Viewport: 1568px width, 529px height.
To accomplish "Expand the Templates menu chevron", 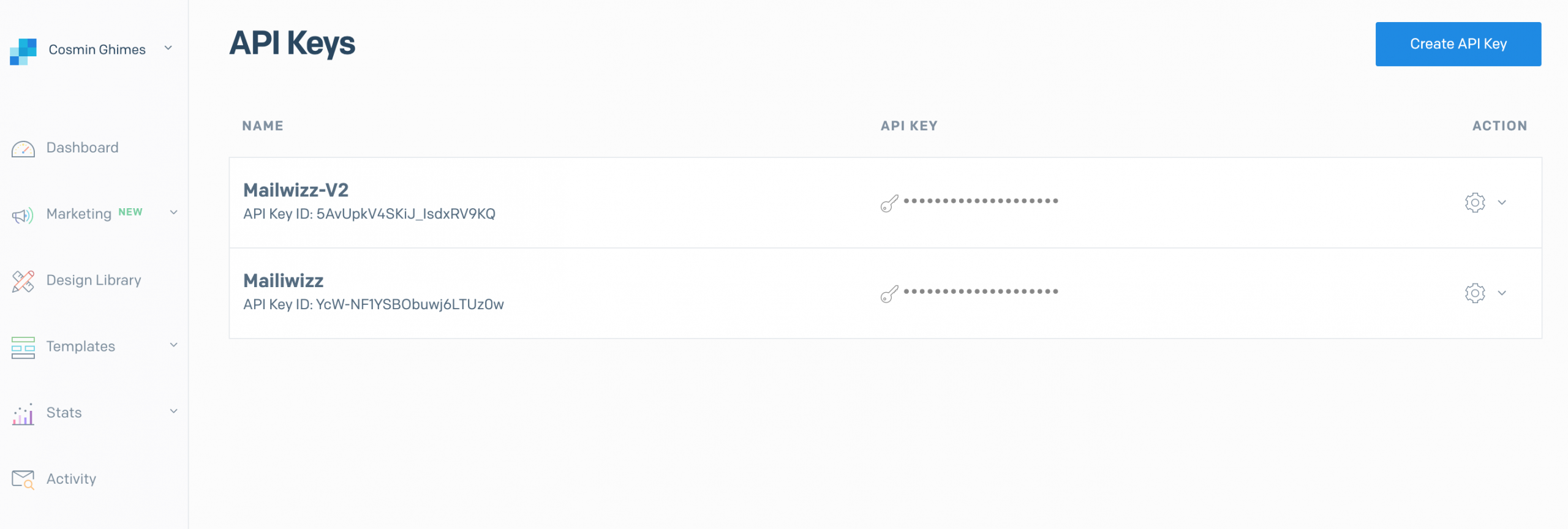I will tap(173, 345).
